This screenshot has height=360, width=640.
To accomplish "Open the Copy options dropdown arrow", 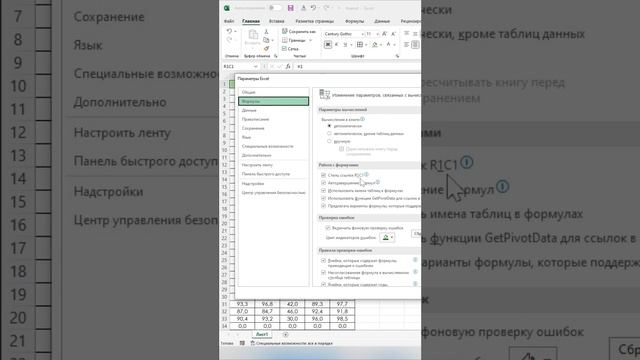I will click(x=273, y=40).
